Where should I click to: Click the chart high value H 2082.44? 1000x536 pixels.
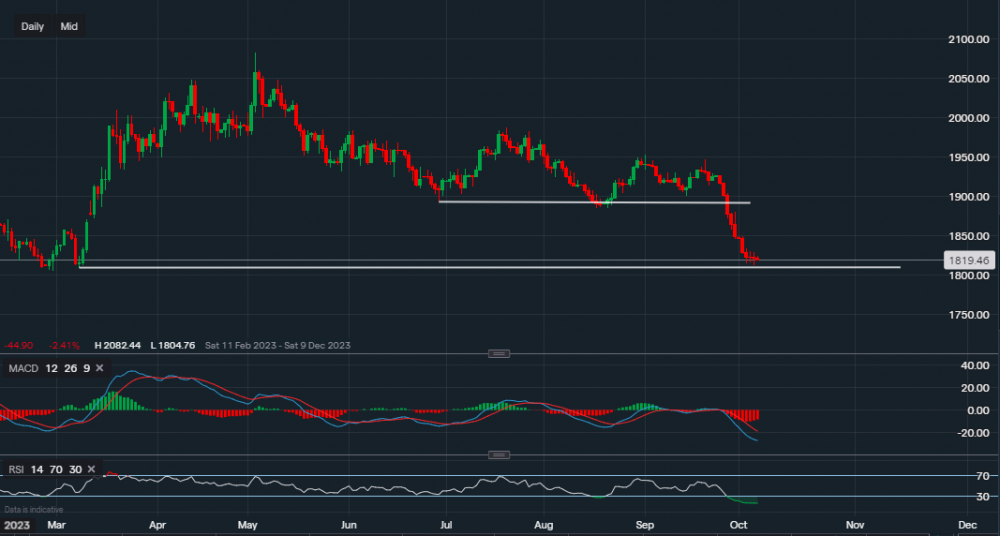[119, 346]
